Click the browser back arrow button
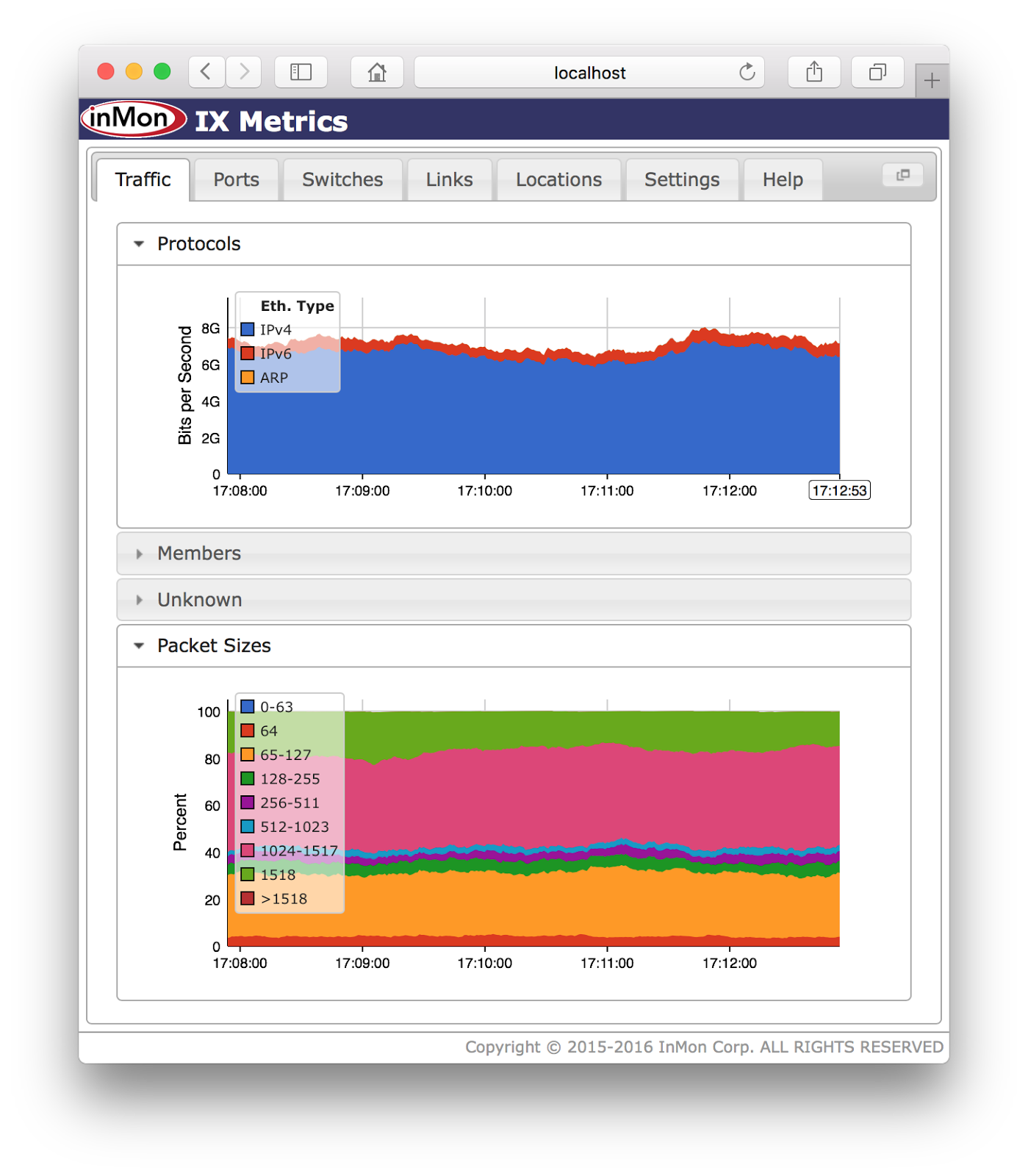Screen dimensions: 1028x1176 coord(206,72)
